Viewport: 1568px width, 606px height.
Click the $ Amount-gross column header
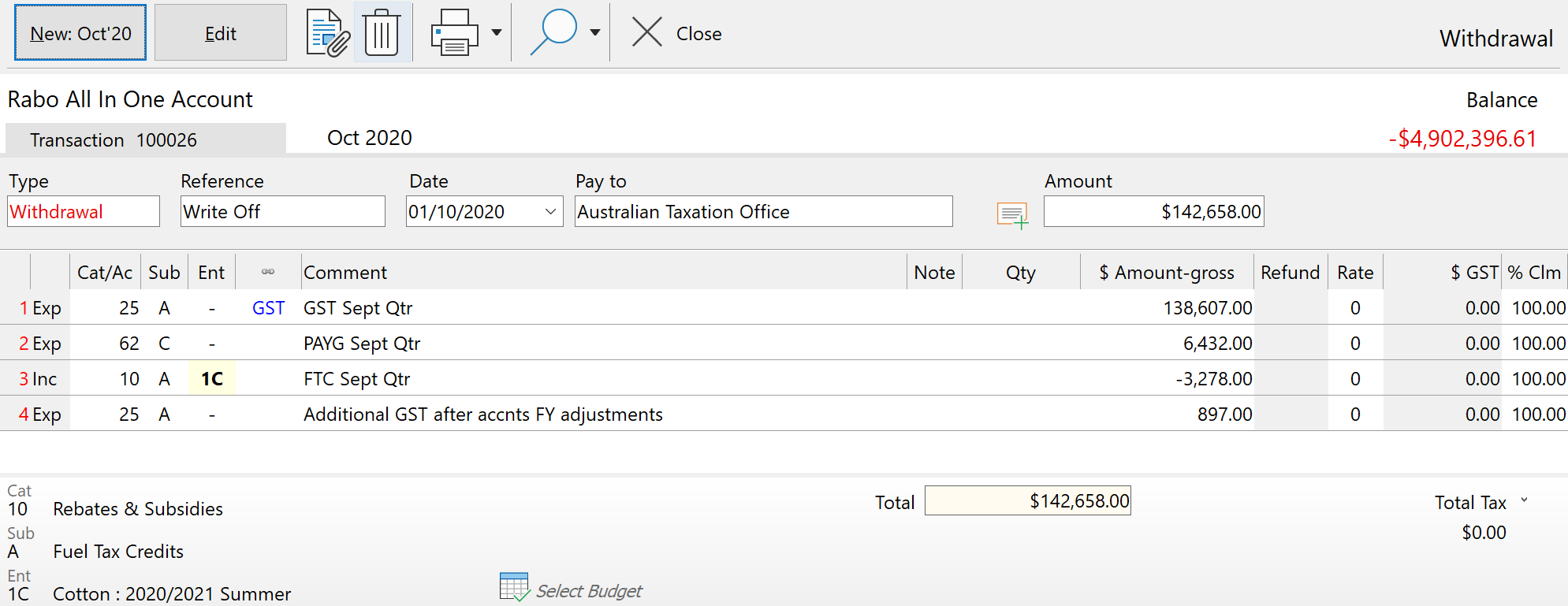tap(1167, 273)
